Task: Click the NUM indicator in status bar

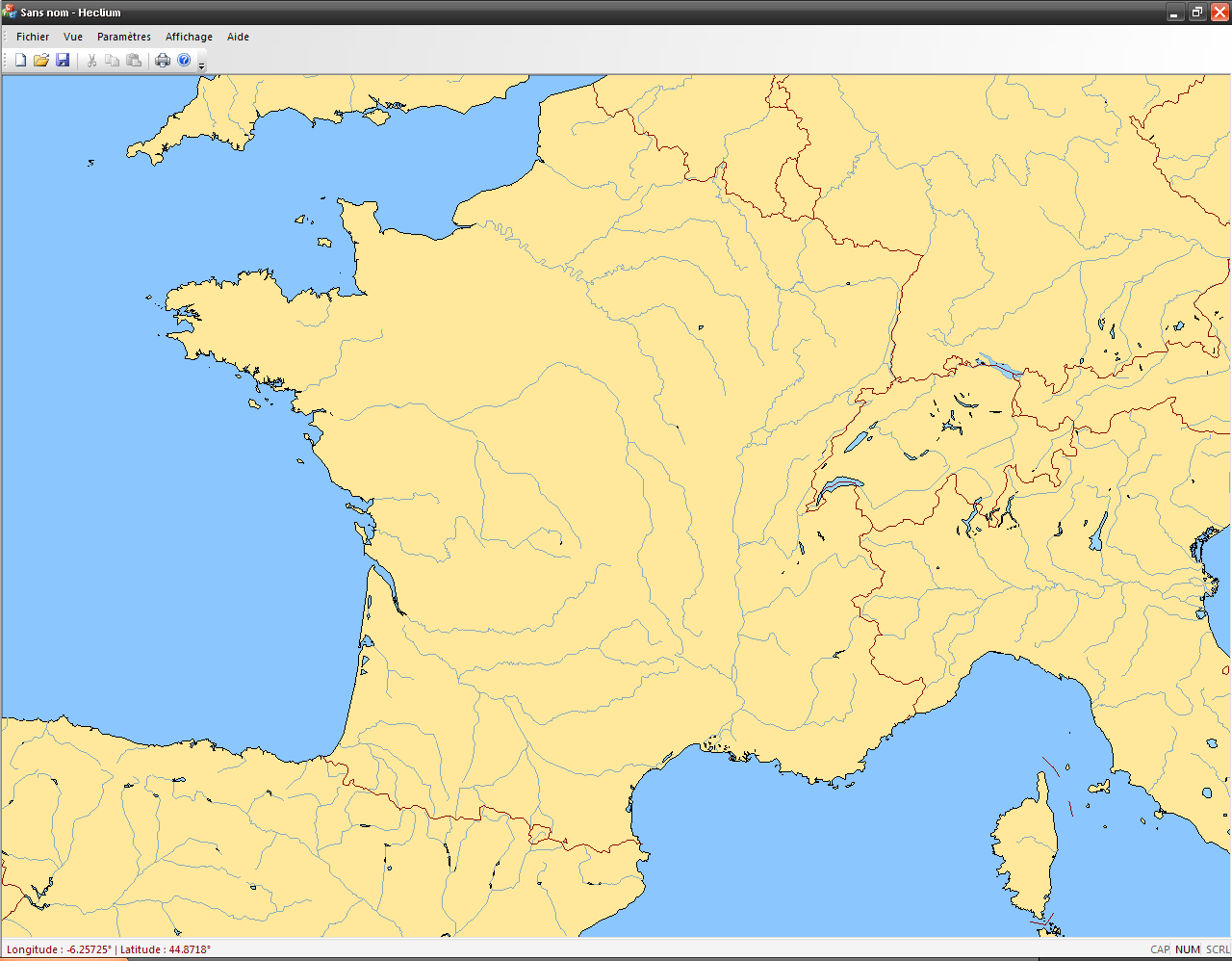Action: pos(1188,949)
